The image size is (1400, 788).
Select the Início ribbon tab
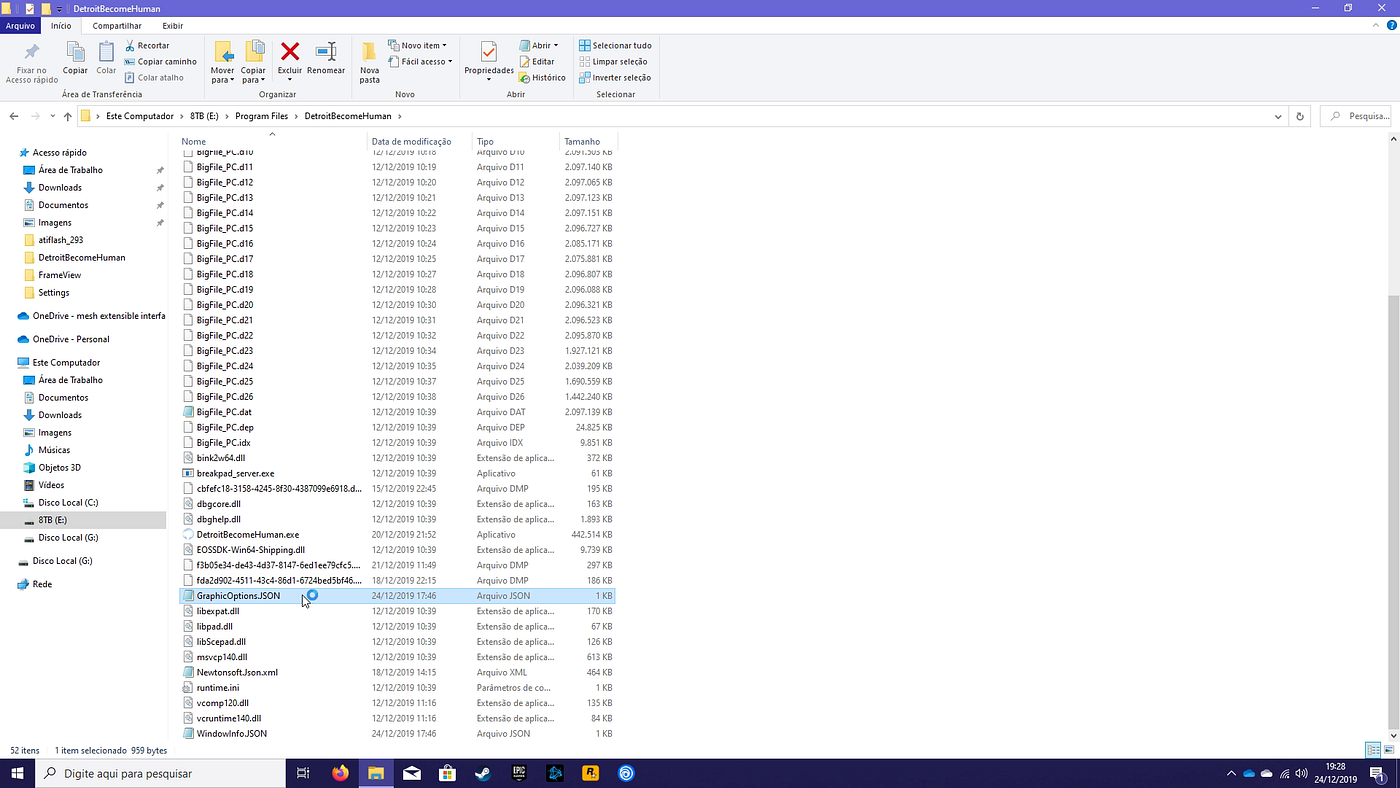click(61, 25)
